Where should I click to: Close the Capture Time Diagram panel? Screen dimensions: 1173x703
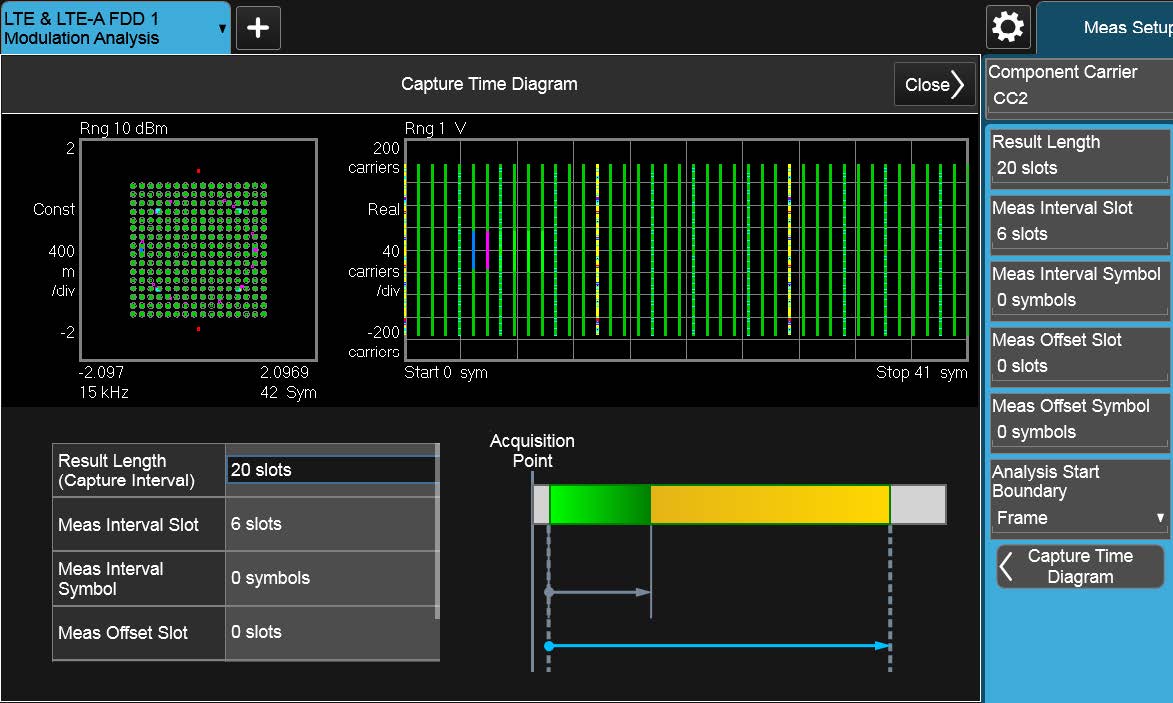934,85
